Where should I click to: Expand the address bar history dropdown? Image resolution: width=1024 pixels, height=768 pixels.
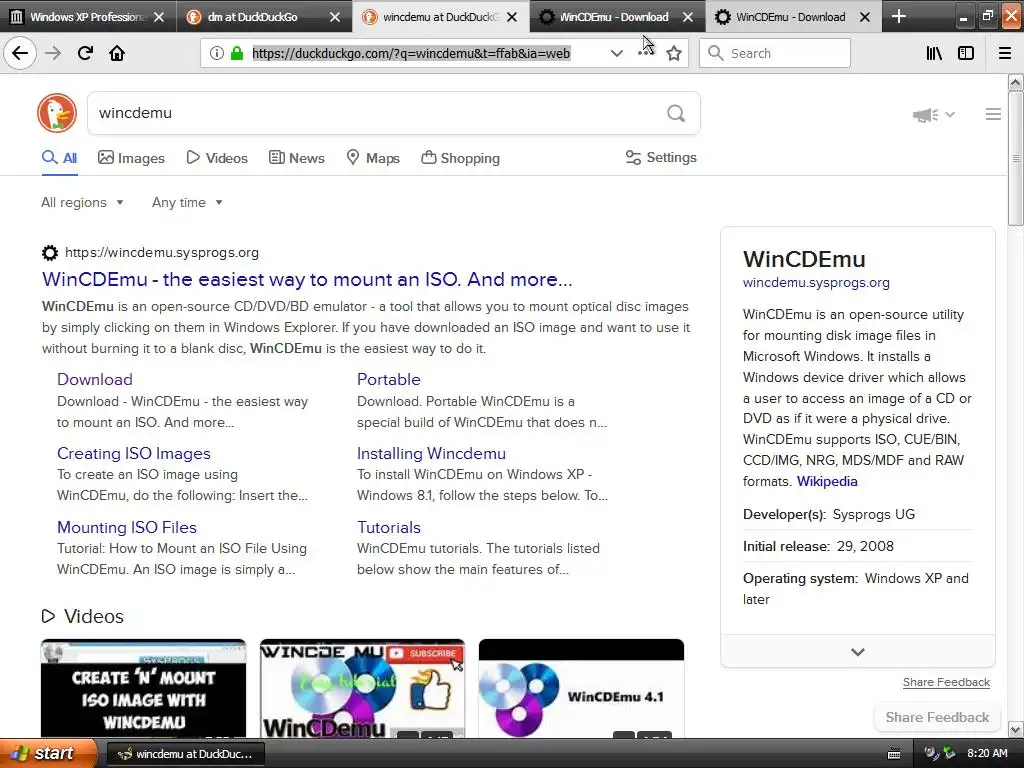[616, 53]
